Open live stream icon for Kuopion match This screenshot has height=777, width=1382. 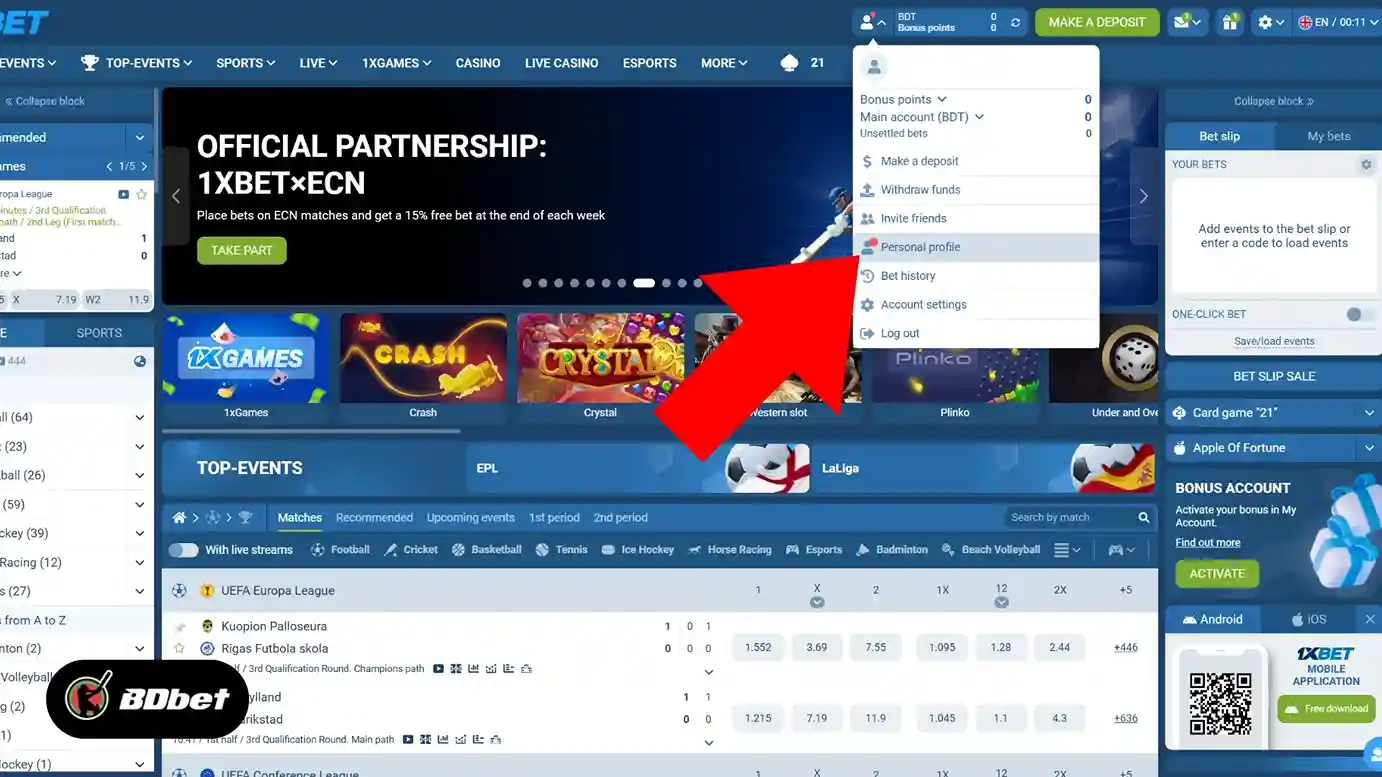pyautogui.click(x=438, y=669)
